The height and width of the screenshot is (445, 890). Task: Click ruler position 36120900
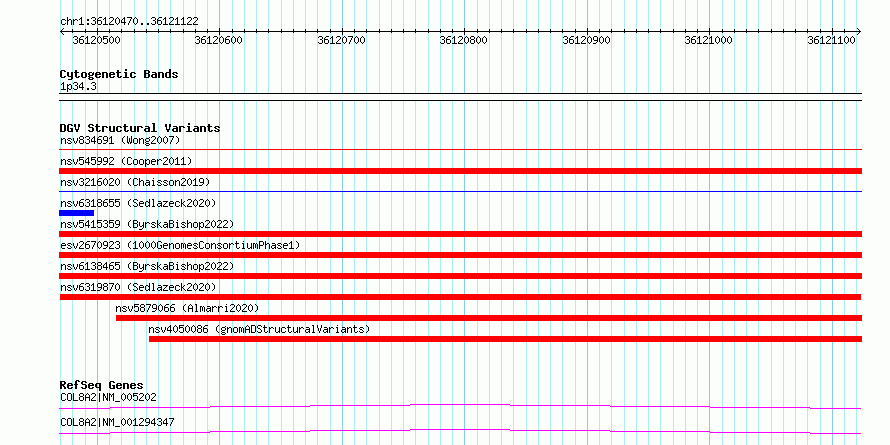click(x=587, y=40)
